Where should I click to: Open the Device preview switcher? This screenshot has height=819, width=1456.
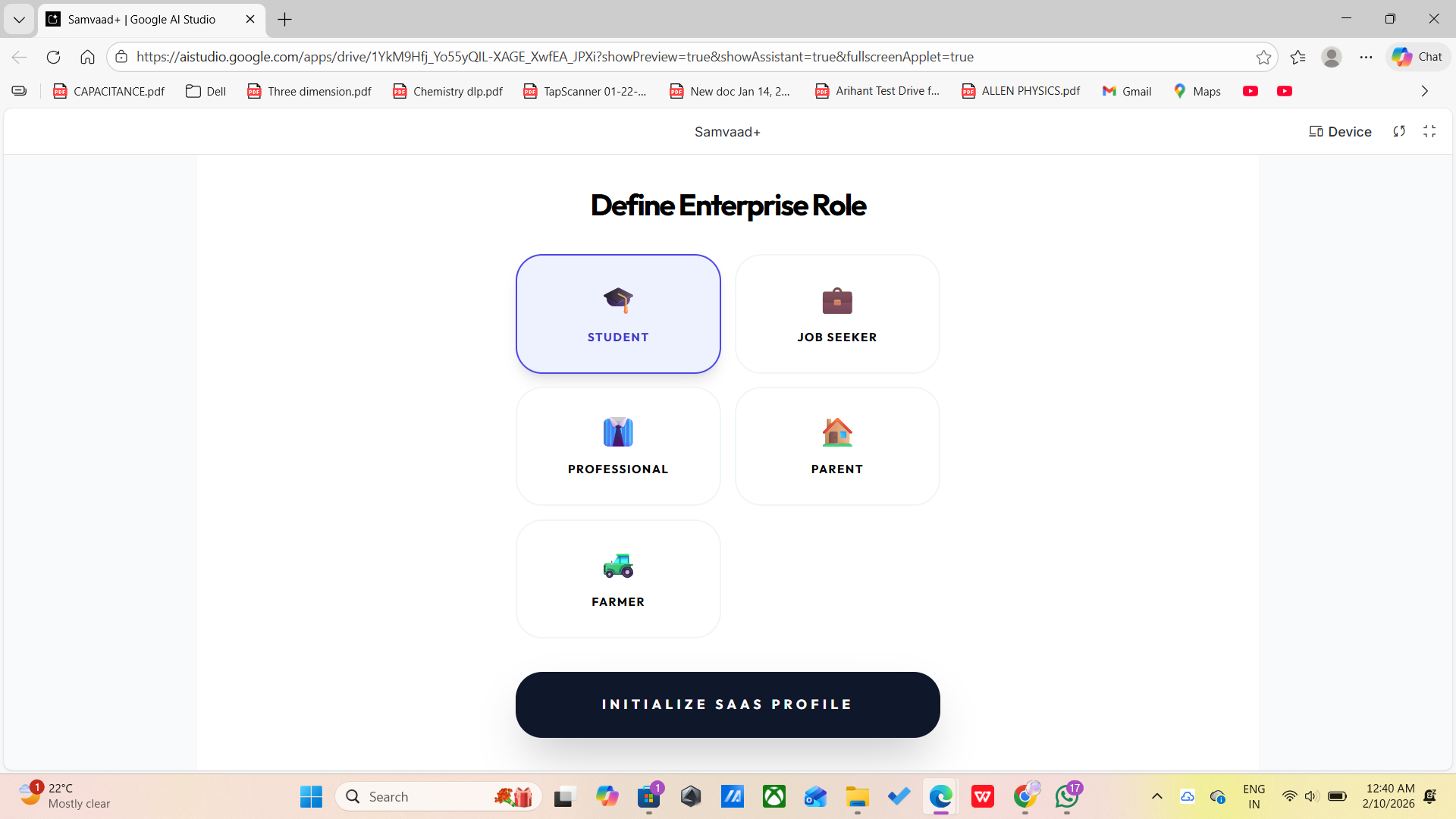[1340, 132]
